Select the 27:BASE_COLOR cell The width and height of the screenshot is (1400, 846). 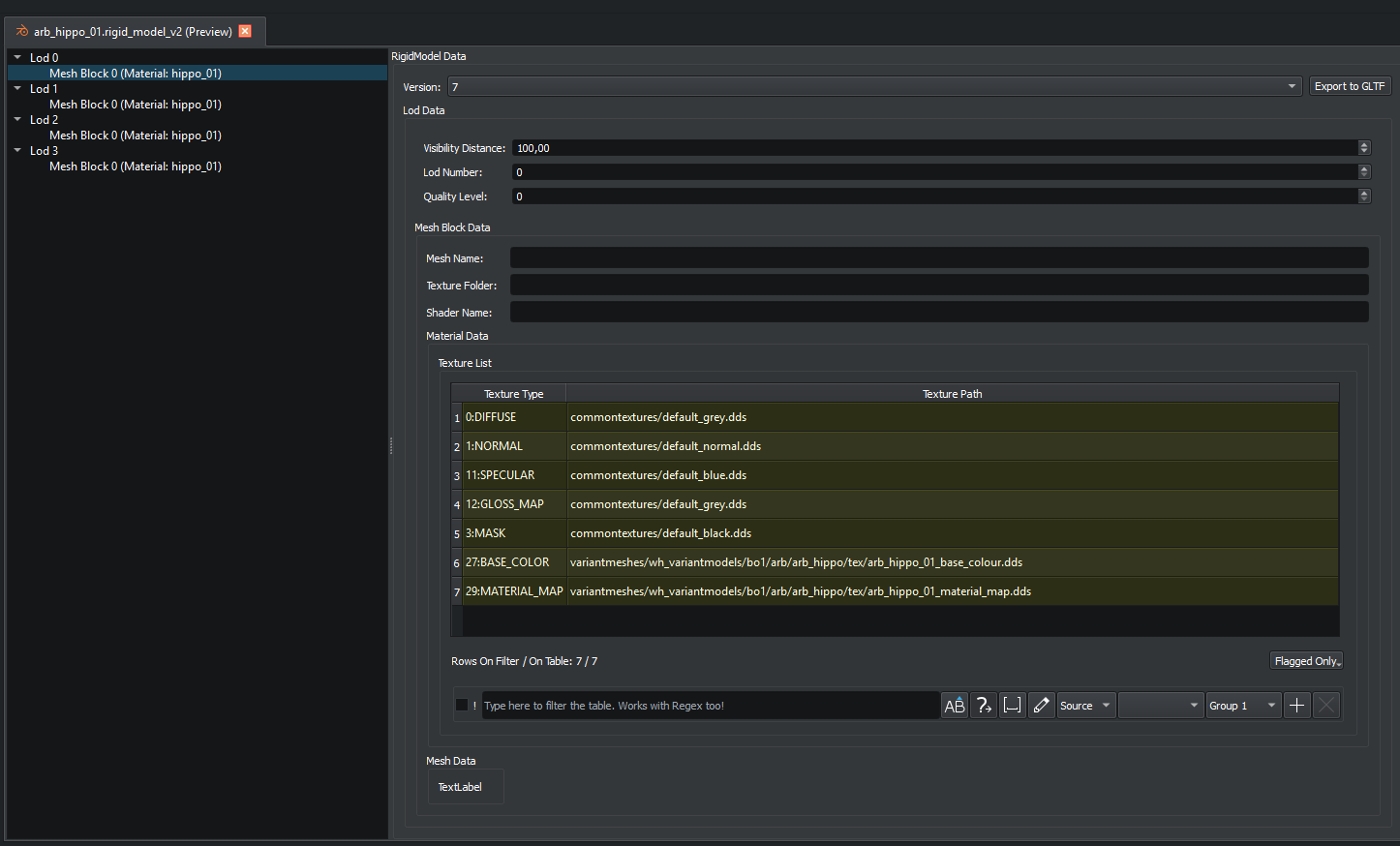point(514,562)
